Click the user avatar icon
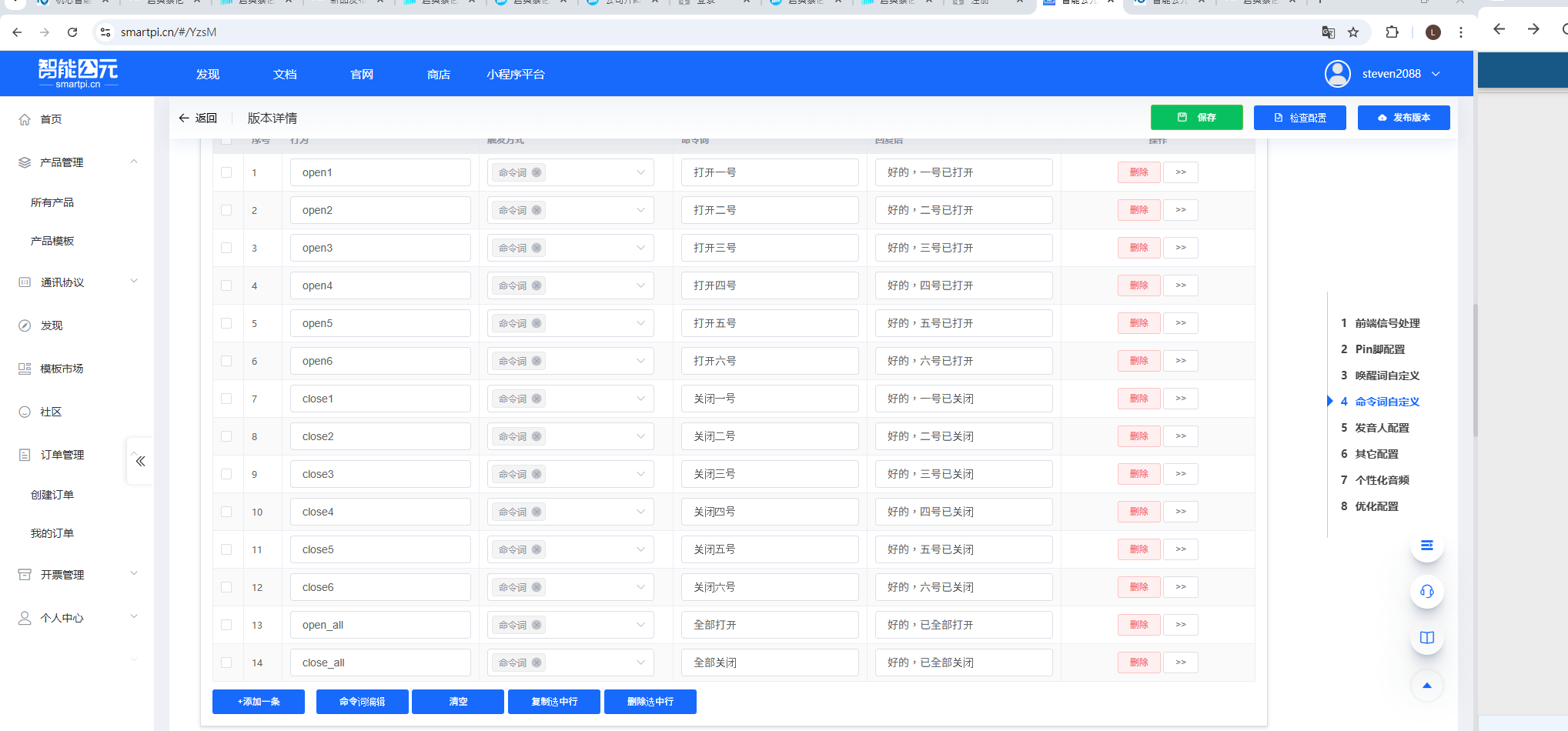This screenshot has height=731, width=1568. [x=1337, y=74]
